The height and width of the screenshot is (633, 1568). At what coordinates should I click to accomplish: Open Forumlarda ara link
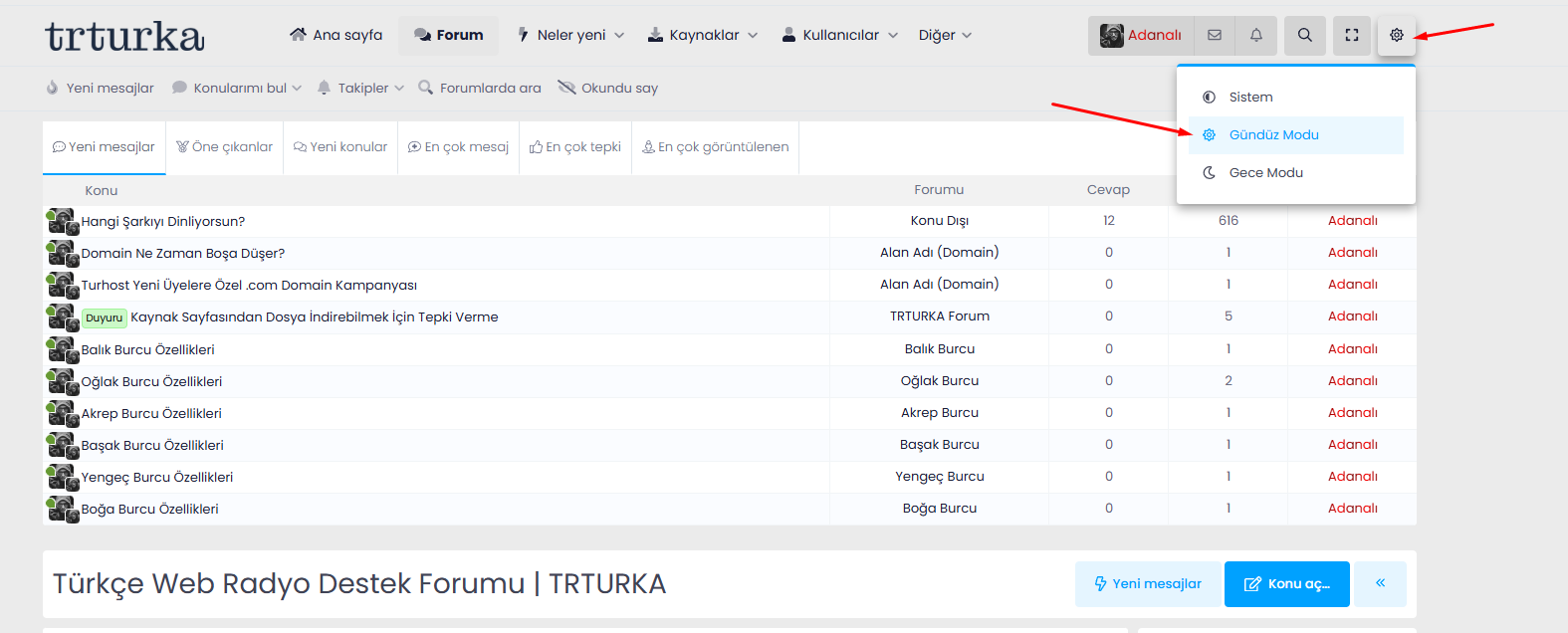coord(480,88)
